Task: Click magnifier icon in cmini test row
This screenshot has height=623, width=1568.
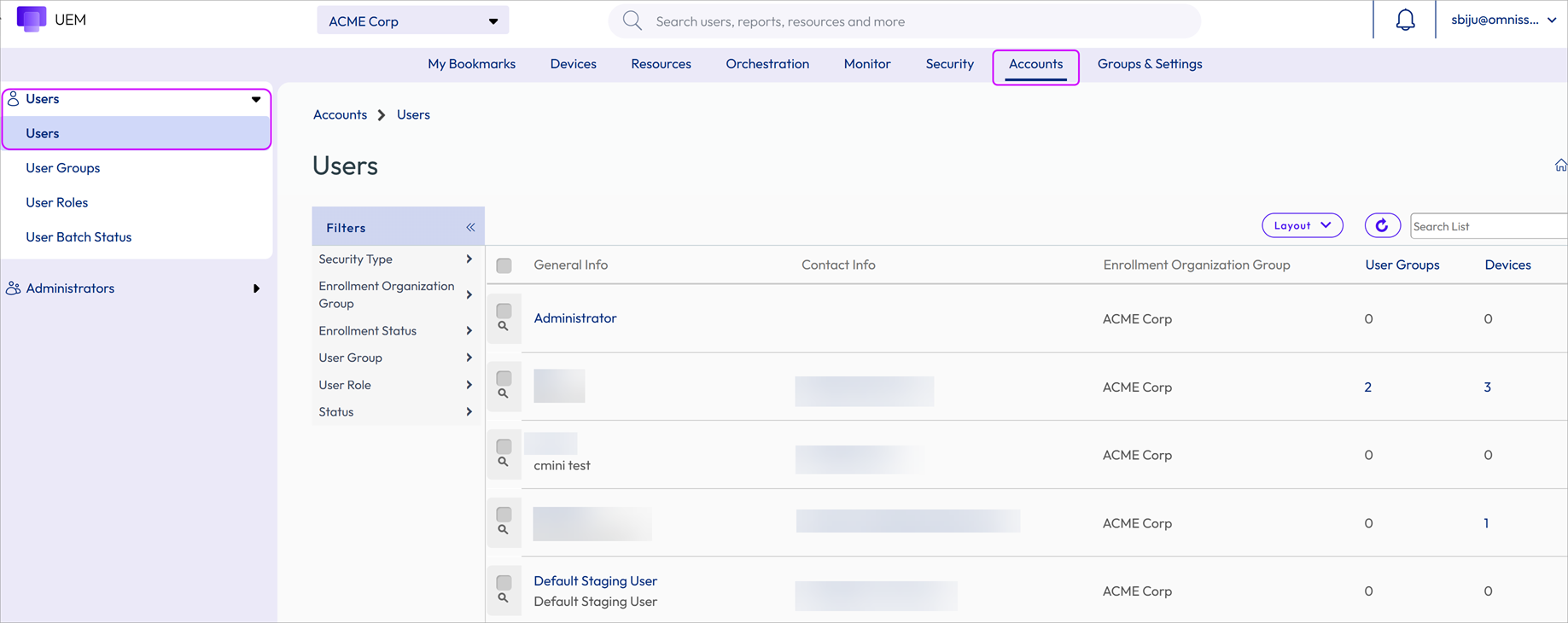Action: (504, 462)
